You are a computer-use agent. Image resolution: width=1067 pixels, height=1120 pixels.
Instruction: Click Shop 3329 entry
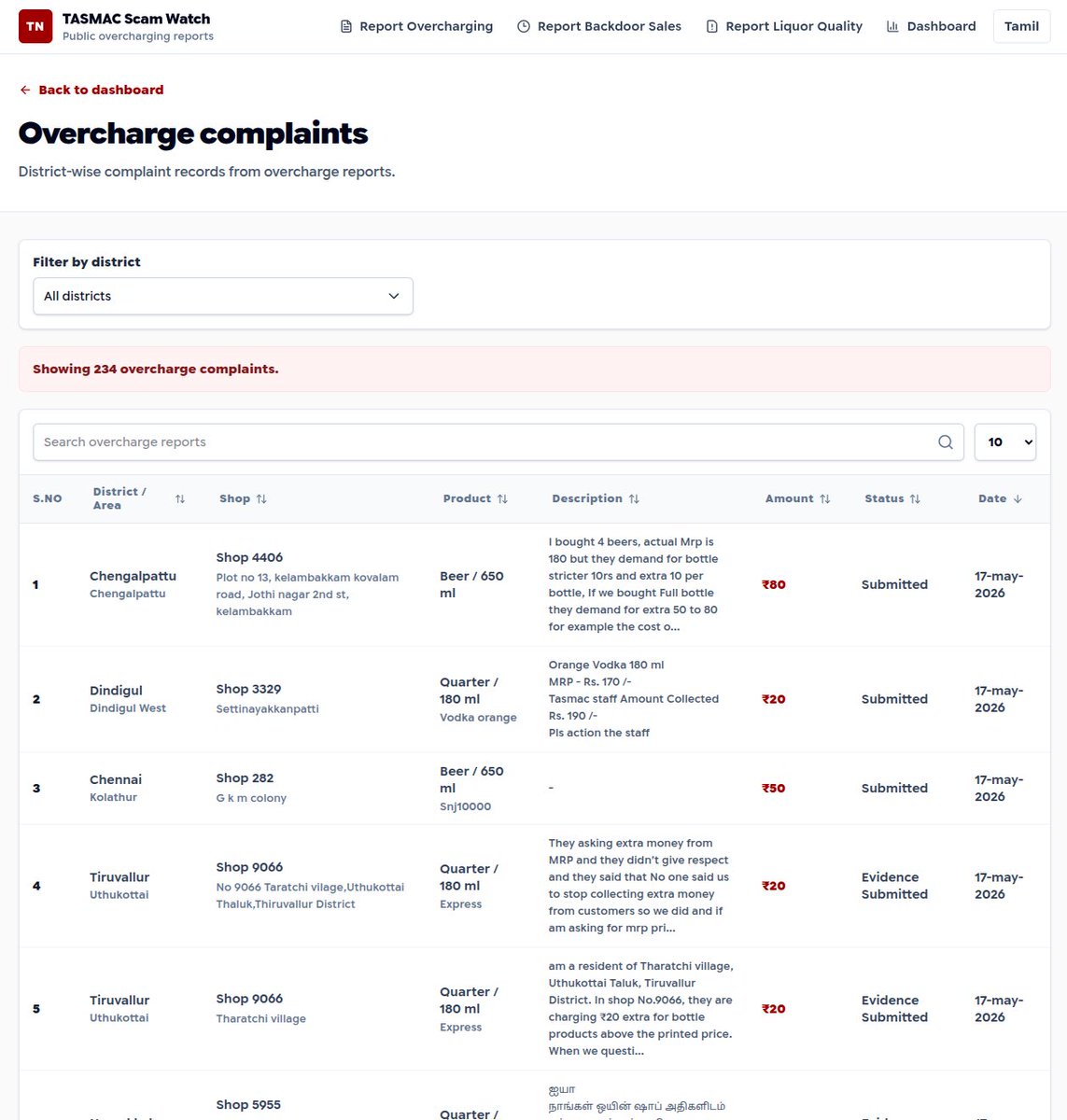point(248,689)
